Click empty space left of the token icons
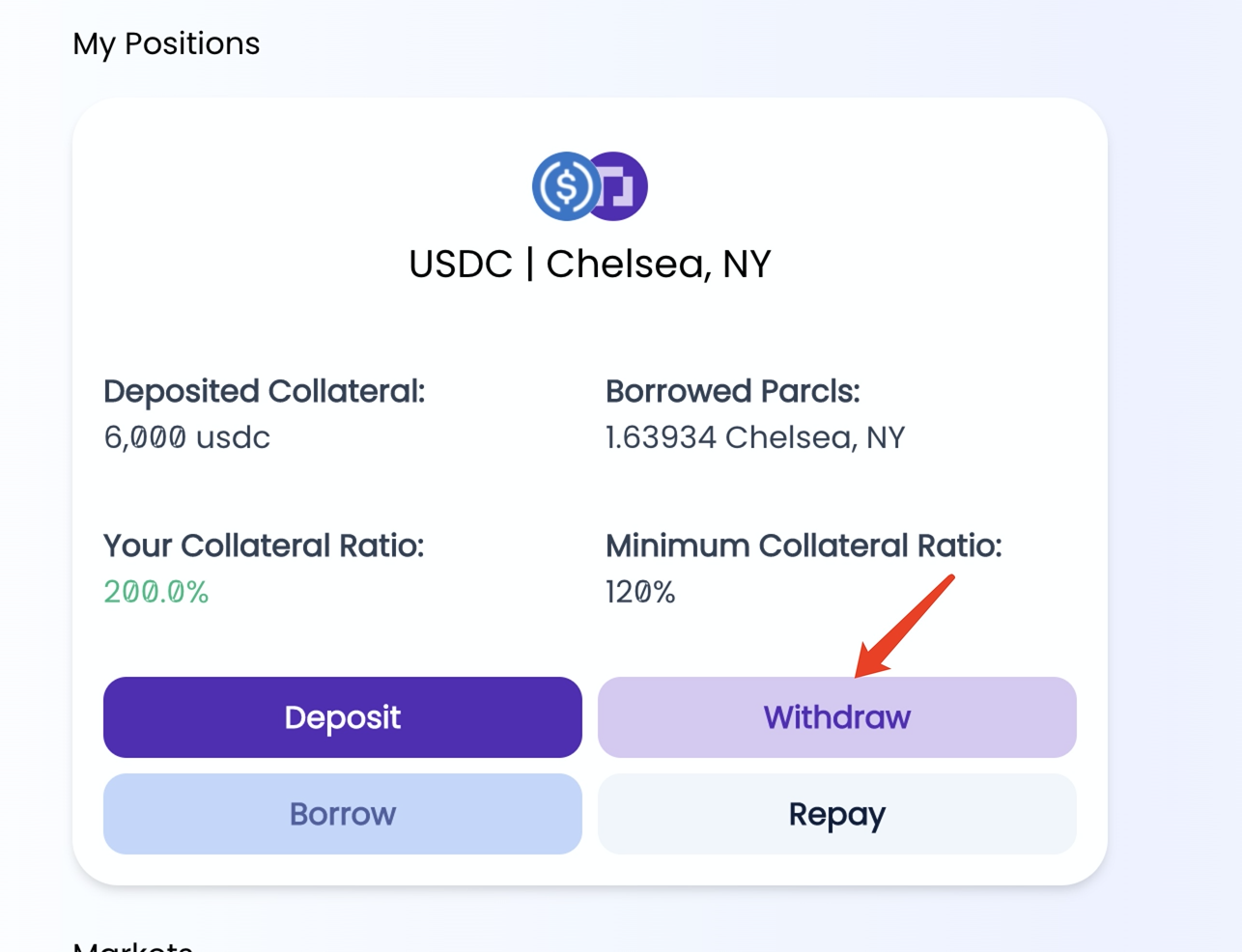The height and width of the screenshot is (952, 1242). click(319, 186)
